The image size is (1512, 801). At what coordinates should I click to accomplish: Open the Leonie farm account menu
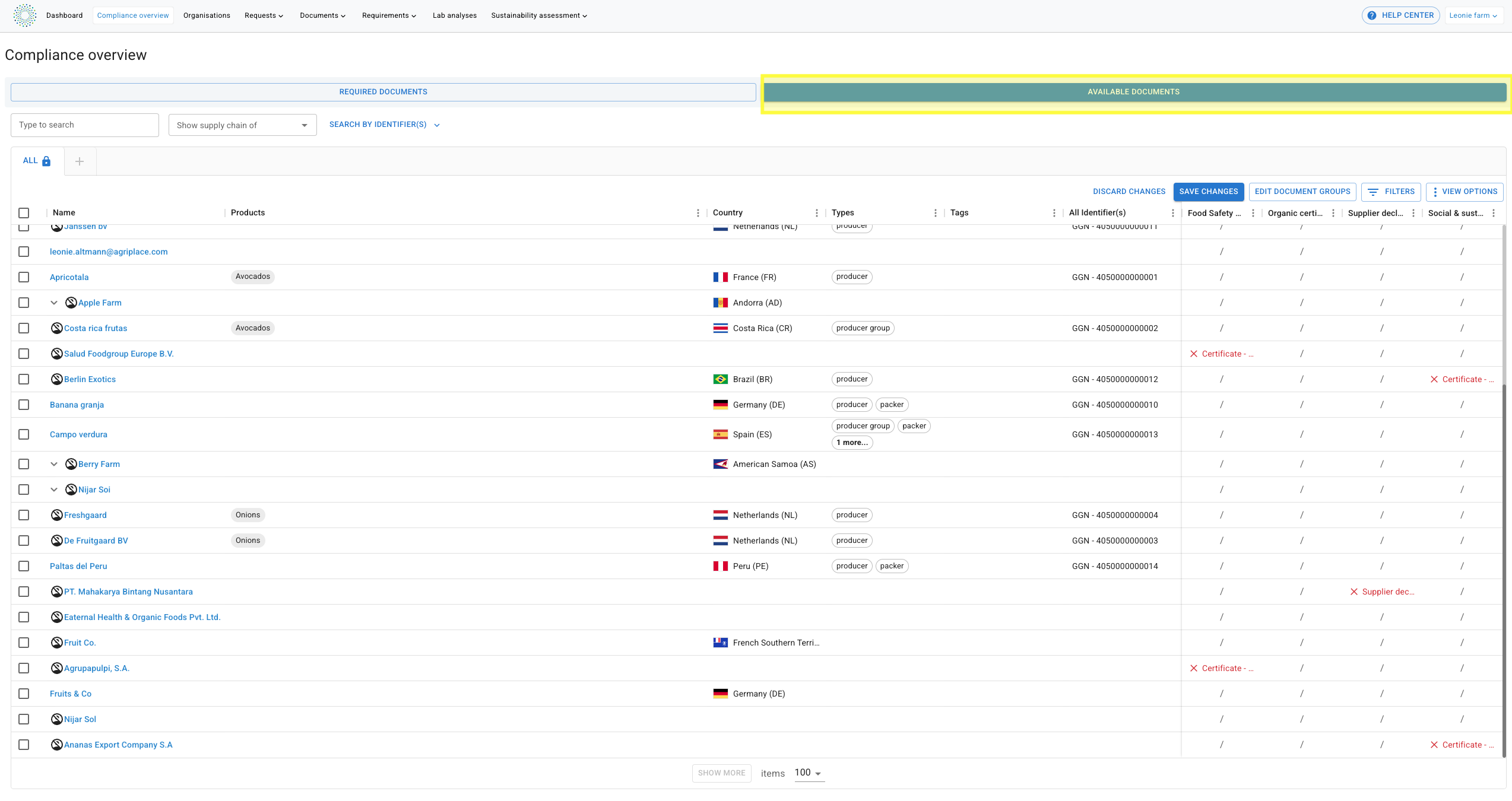click(1473, 15)
